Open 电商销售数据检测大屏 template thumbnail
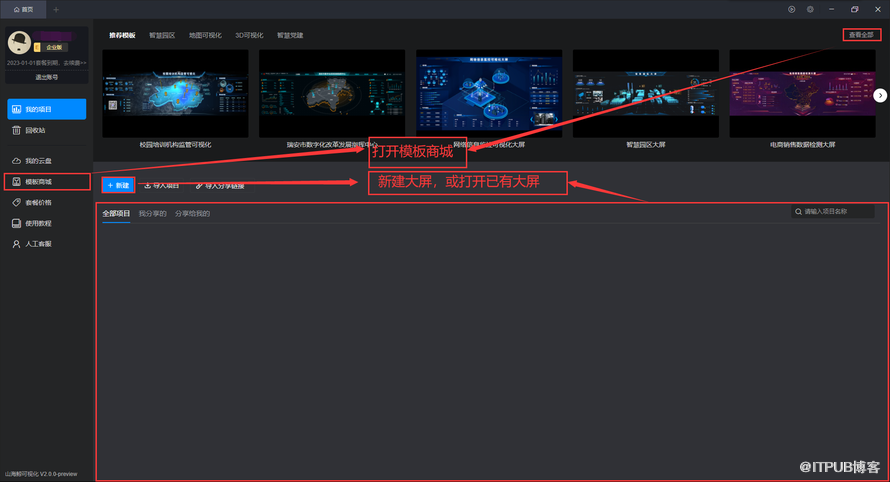Screen dimensions: 890x482 tap(802, 94)
